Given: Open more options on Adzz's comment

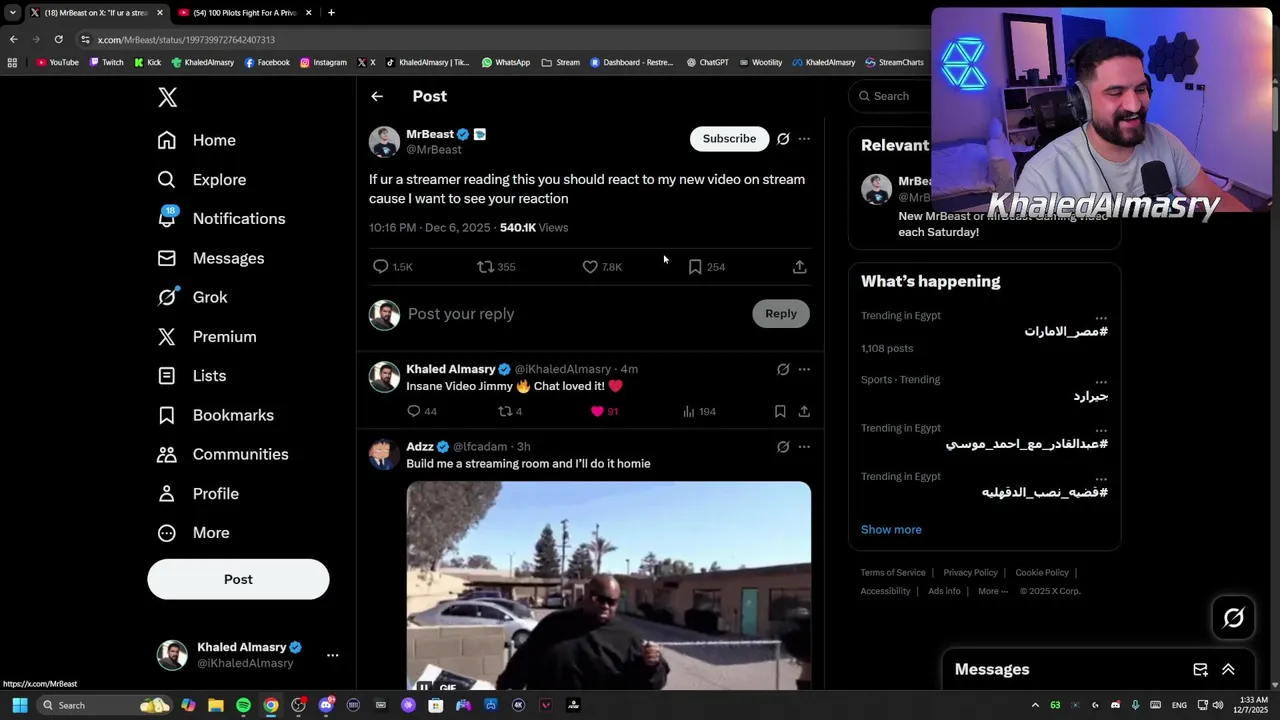Looking at the screenshot, I should click(x=804, y=447).
